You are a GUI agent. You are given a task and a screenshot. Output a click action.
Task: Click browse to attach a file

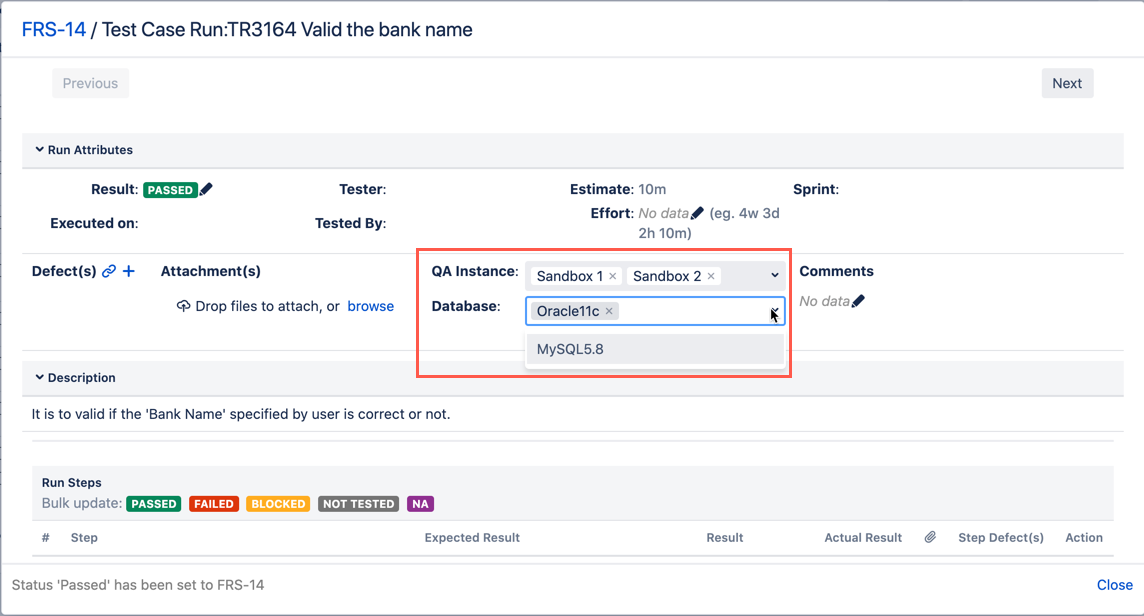point(370,306)
